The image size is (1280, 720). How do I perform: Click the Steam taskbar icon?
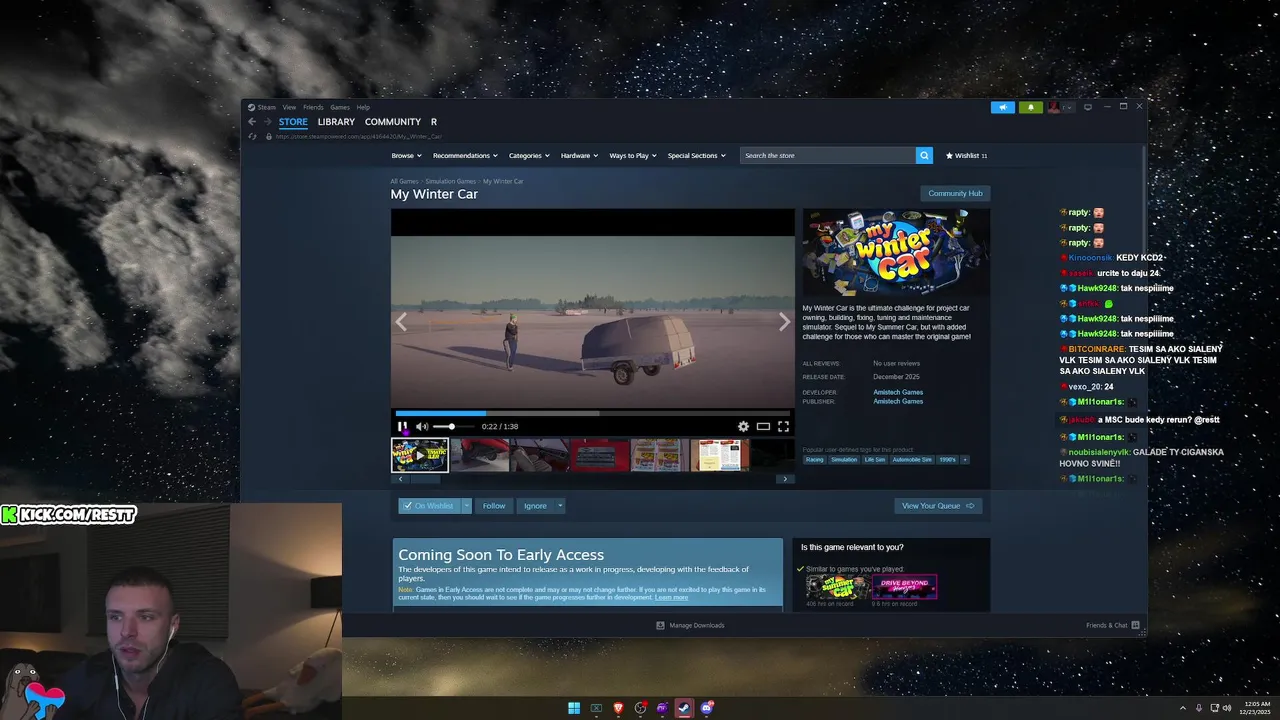(684, 708)
